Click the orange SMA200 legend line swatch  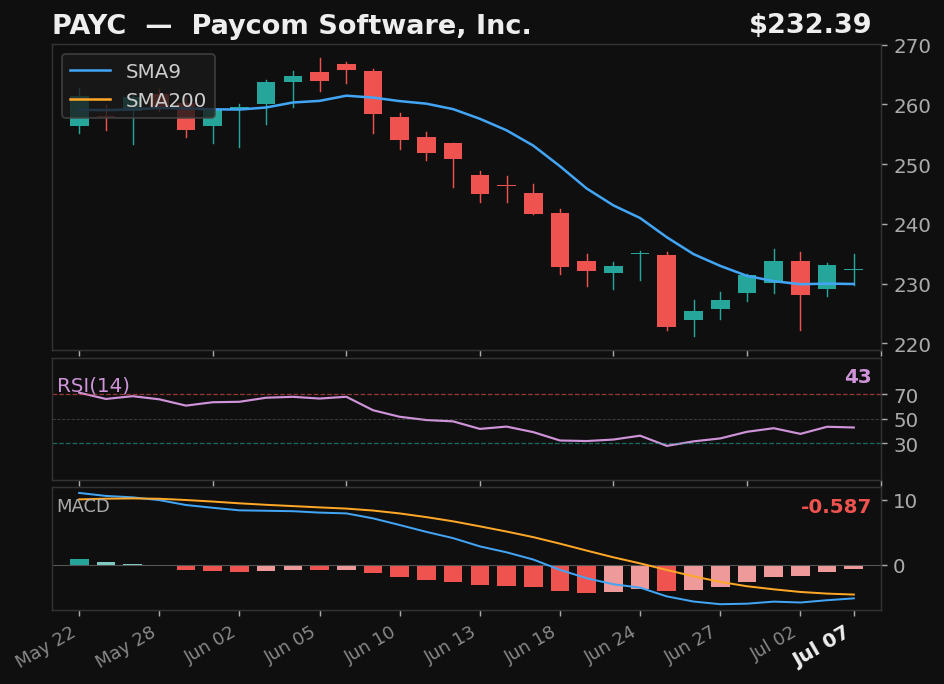(90, 100)
